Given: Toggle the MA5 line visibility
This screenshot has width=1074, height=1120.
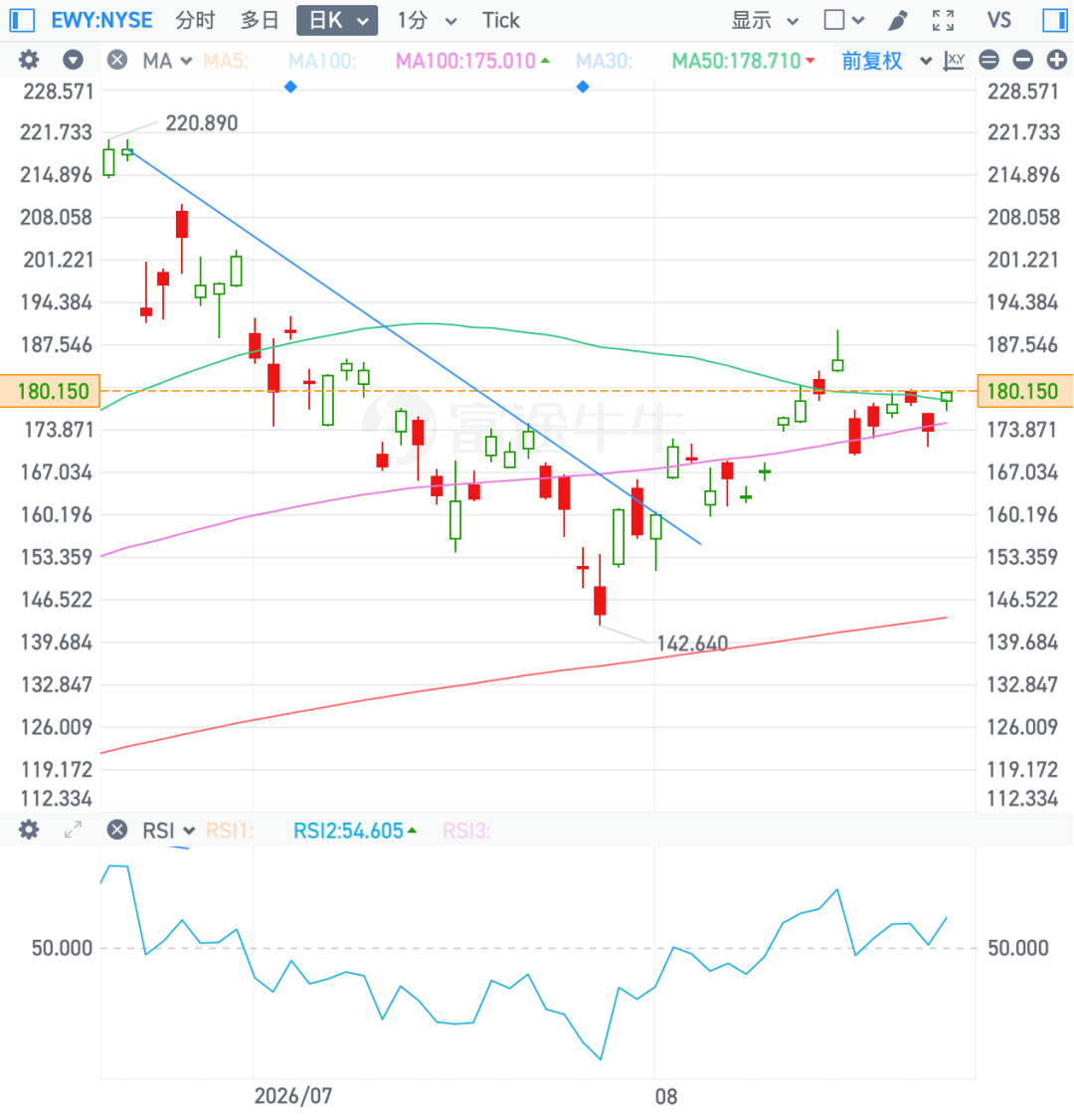Looking at the screenshot, I should pos(227,61).
